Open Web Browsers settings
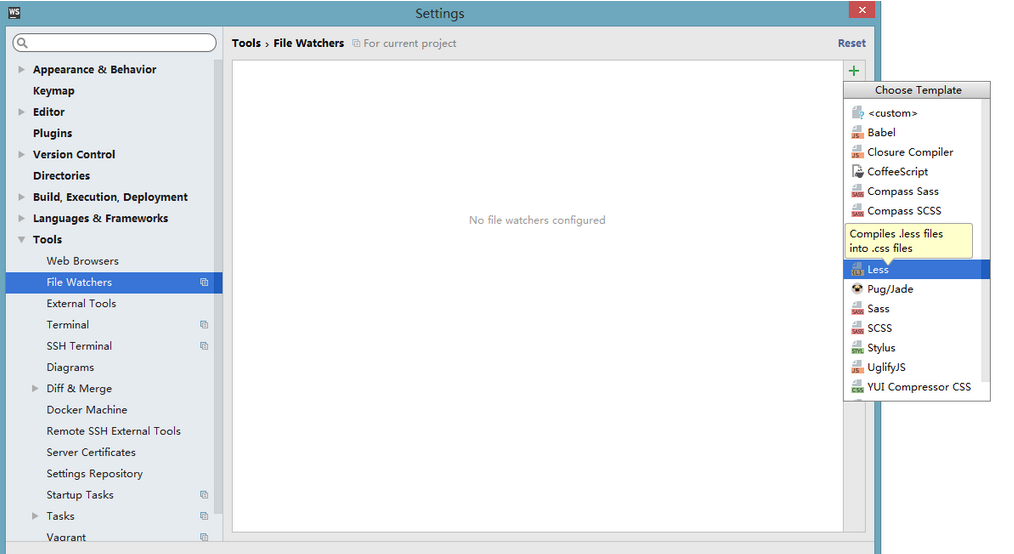The width and height of the screenshot is (1014, 554). tap(82, 261)
